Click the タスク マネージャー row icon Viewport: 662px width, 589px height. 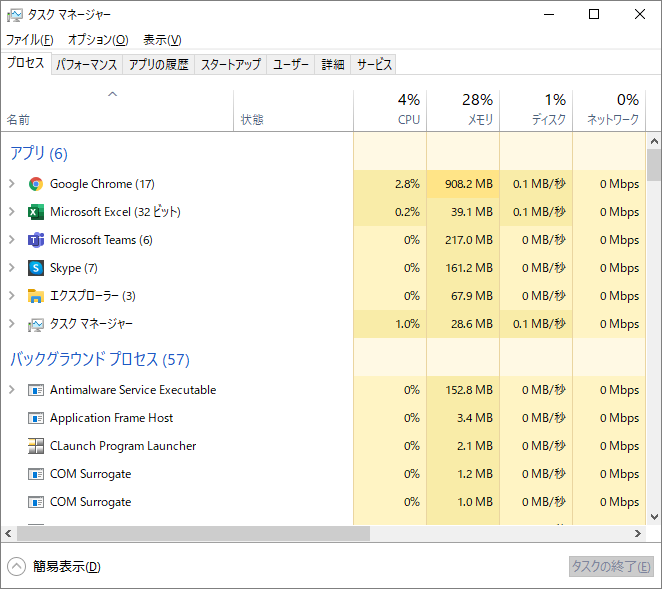(x=36, y=324)
